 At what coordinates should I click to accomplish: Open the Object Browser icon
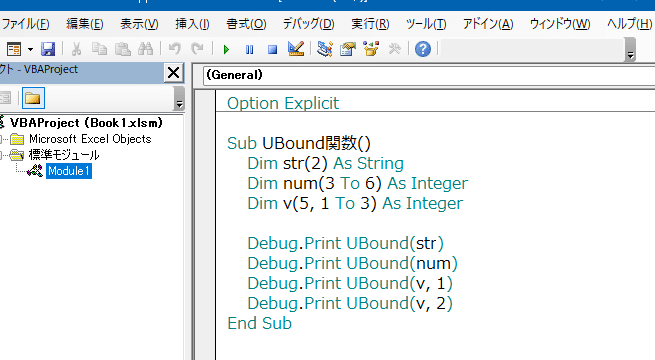click(371, 49)
